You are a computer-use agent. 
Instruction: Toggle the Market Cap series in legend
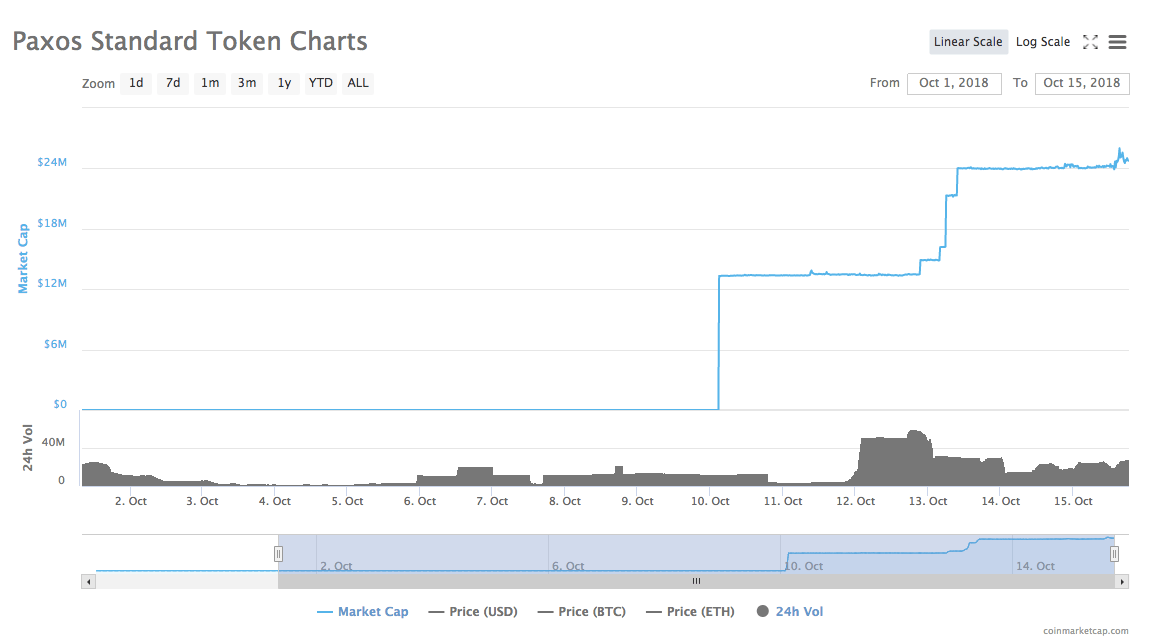[363, 611]
